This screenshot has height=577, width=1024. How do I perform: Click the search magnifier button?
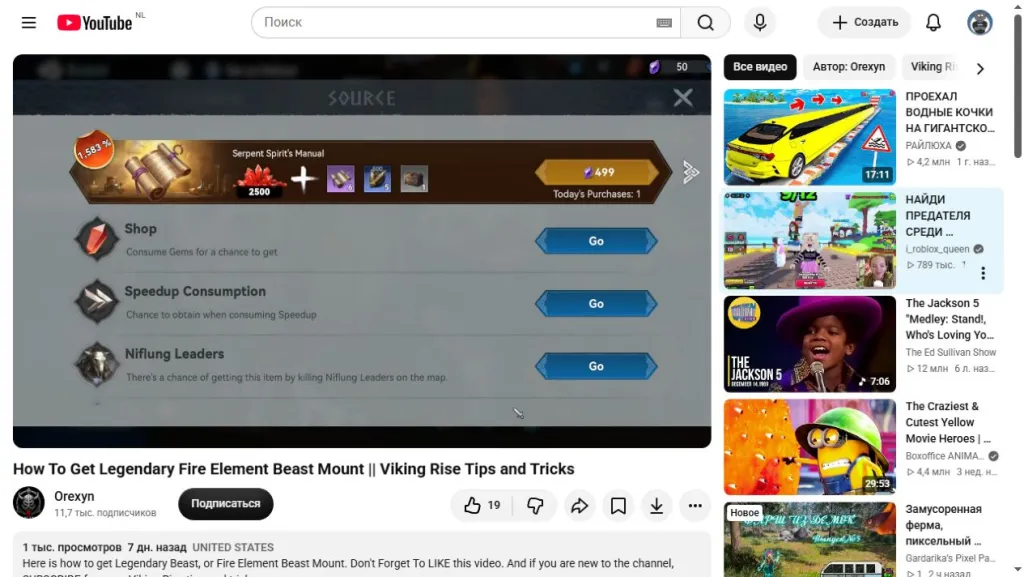[x=705, y=23]
